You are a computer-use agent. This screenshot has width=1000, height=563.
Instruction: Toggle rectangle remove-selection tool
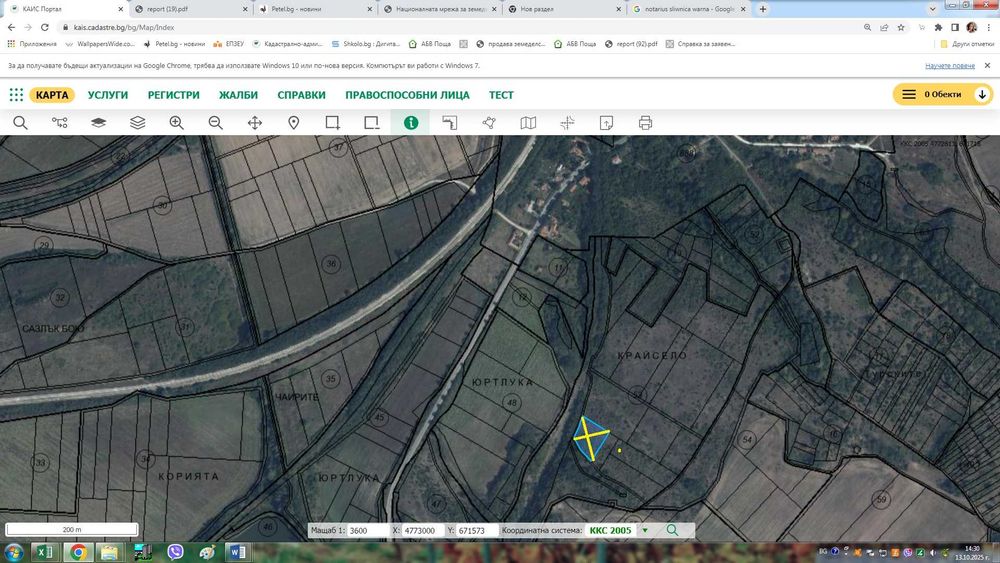tap(372, 123)
